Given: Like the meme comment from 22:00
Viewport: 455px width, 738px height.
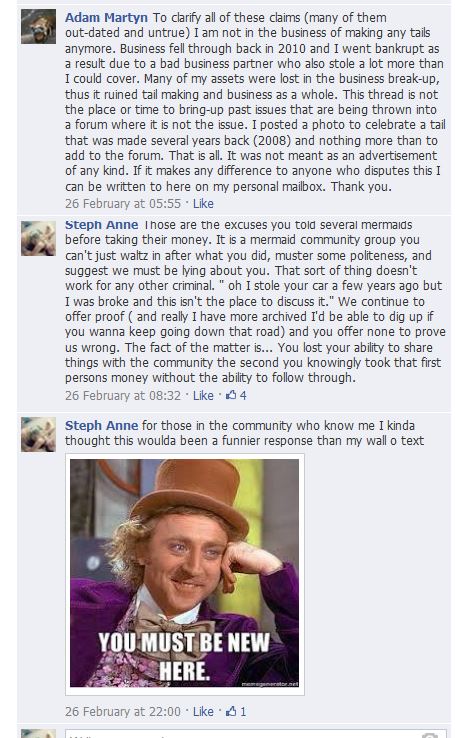Looking at the screenshot, I should pos(203,711).
